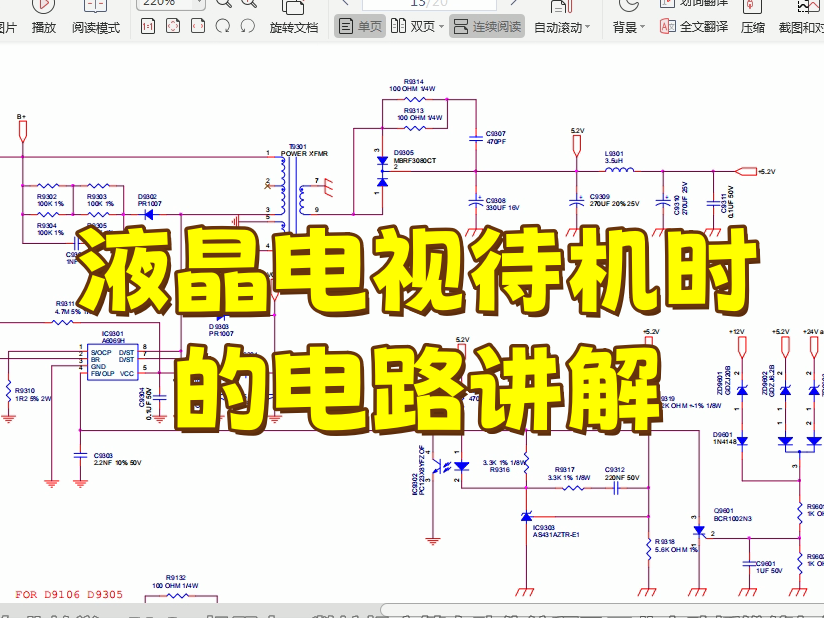This screenshot has height=618, width=824.
Task: Click the fit width icon
Action: click(198, 26)
